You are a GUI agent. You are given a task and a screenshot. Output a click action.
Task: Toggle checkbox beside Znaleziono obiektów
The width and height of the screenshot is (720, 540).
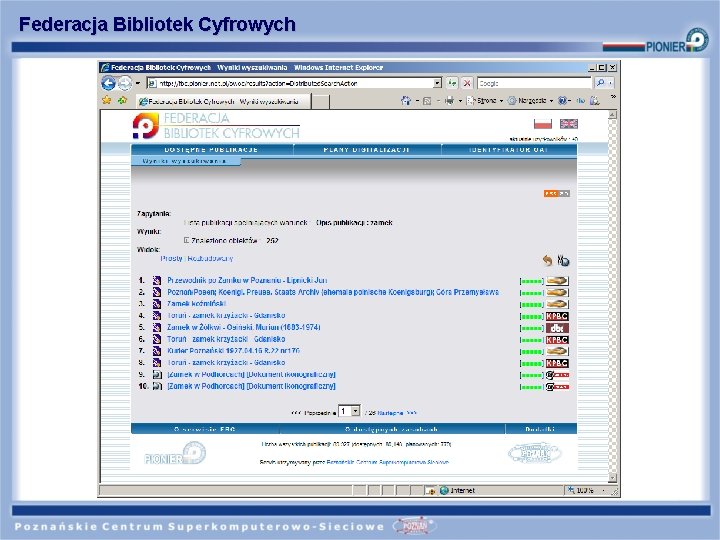[186, 240]
